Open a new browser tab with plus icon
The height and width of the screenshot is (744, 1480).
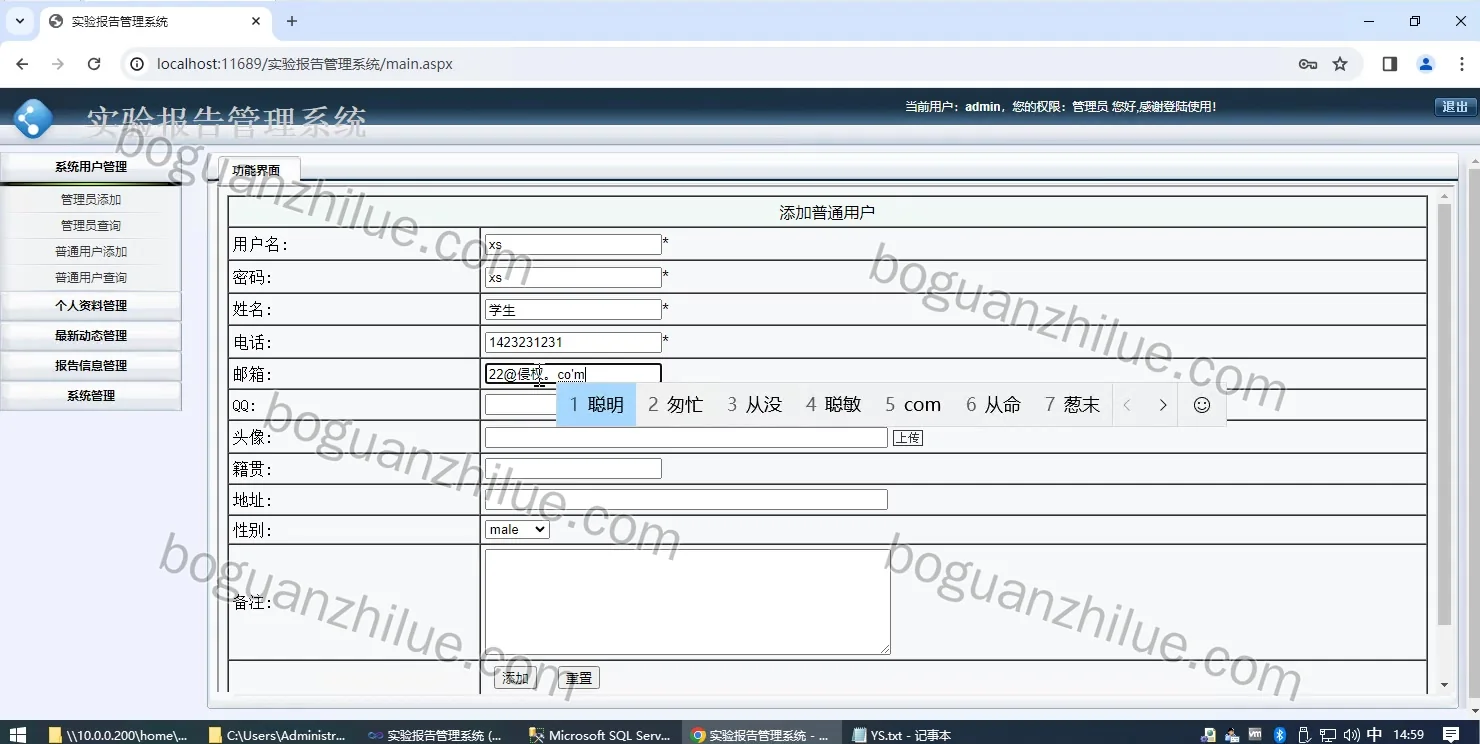tap(292, 21)
